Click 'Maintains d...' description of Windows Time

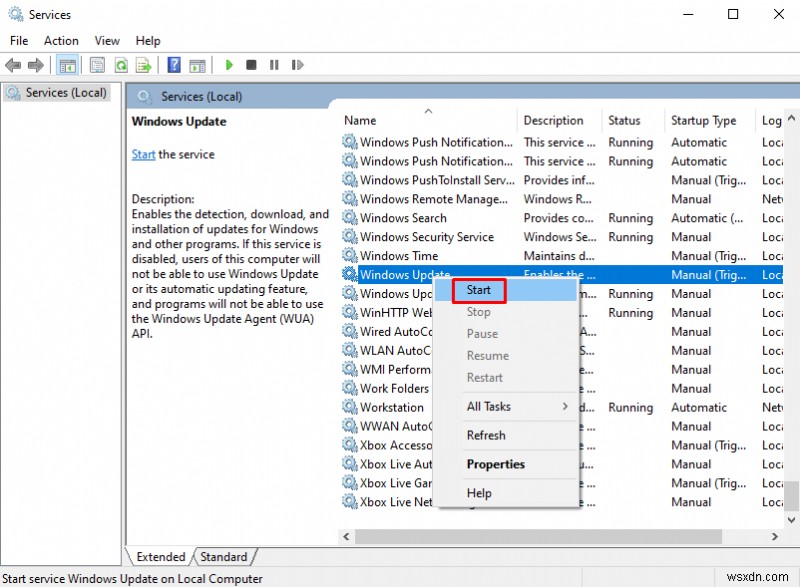pos(559,256)
